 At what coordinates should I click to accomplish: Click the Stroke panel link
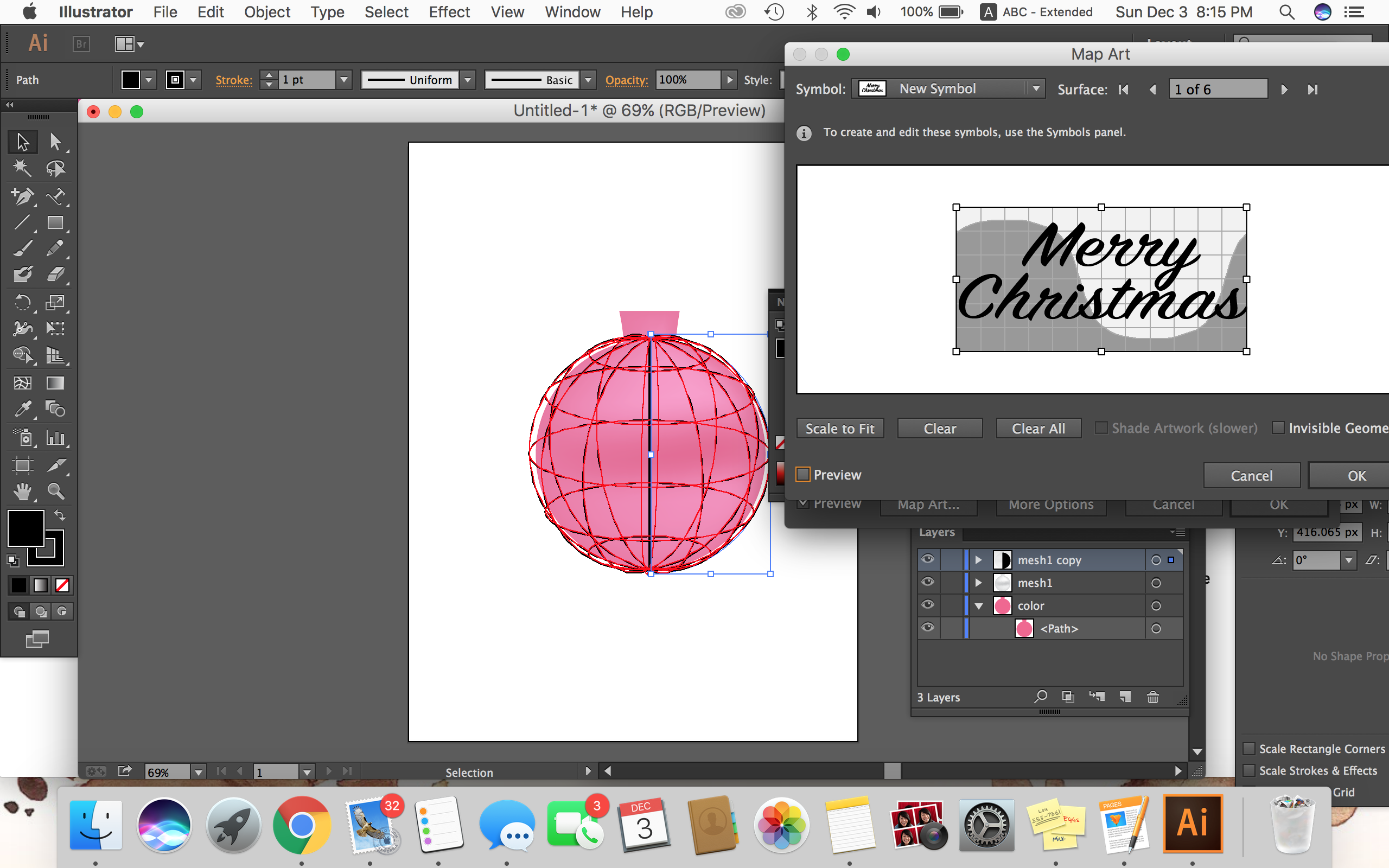tap(234, 80)
